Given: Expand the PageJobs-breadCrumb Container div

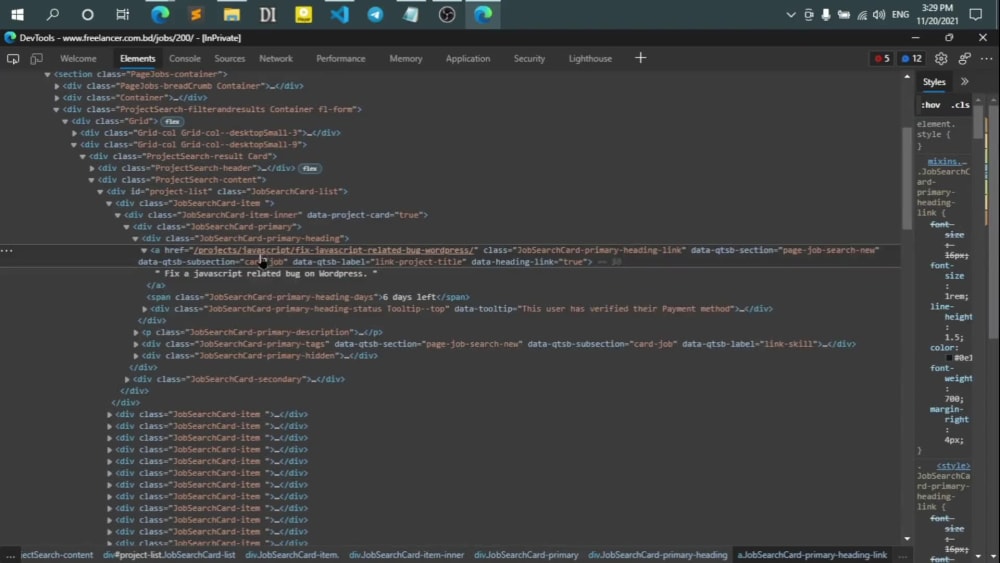Looking at the screenshot, I should [x=57, y=86].
